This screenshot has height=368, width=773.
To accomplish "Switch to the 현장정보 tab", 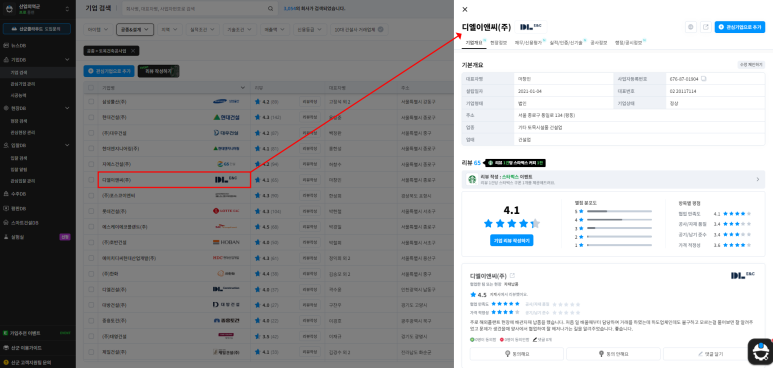I will point(498,43).
